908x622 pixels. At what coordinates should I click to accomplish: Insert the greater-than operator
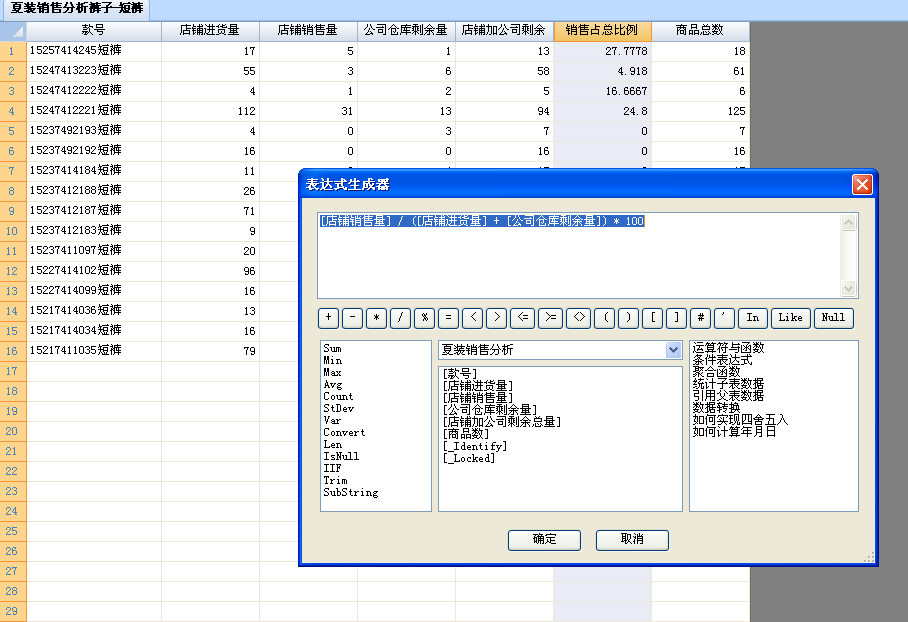(497, 317)
